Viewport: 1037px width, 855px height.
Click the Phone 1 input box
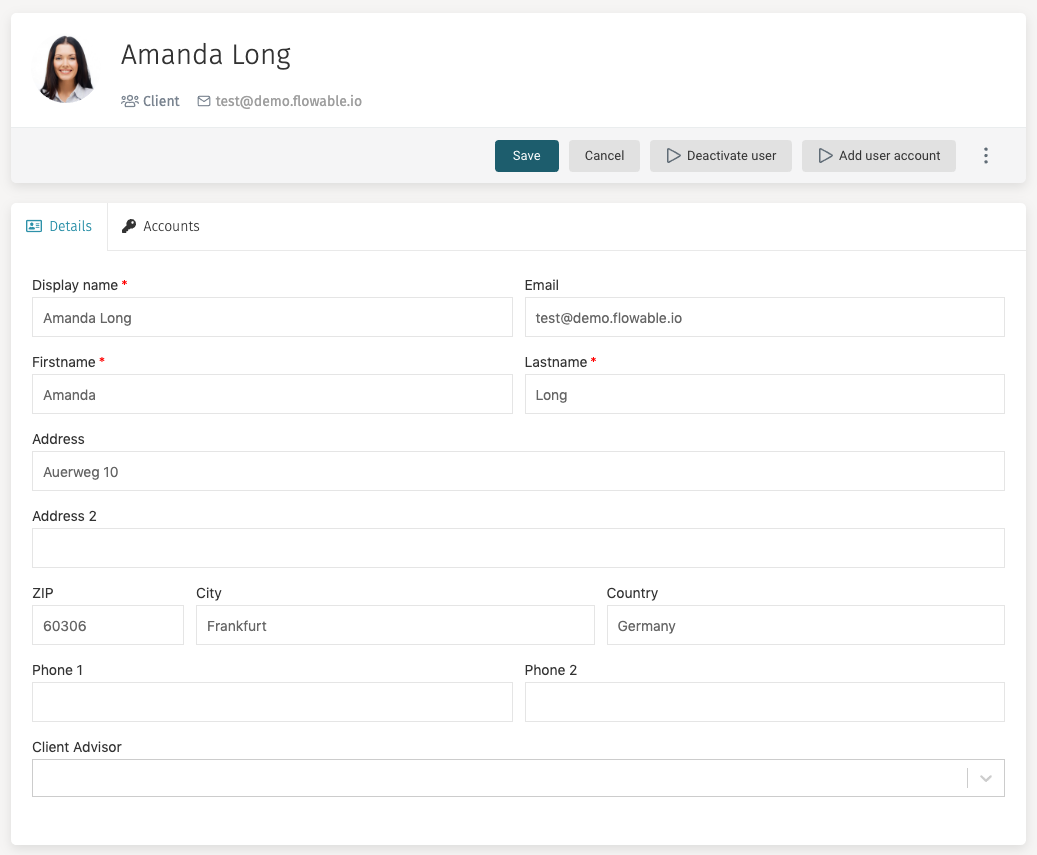272,702
